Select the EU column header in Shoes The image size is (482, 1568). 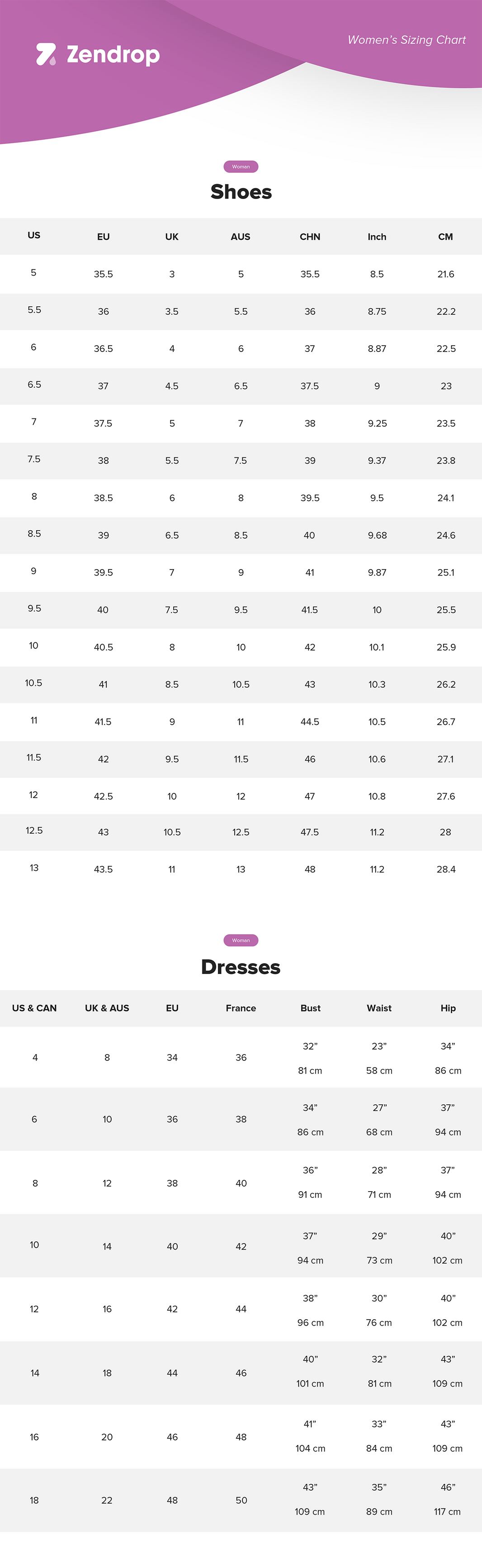pos(104,237)
